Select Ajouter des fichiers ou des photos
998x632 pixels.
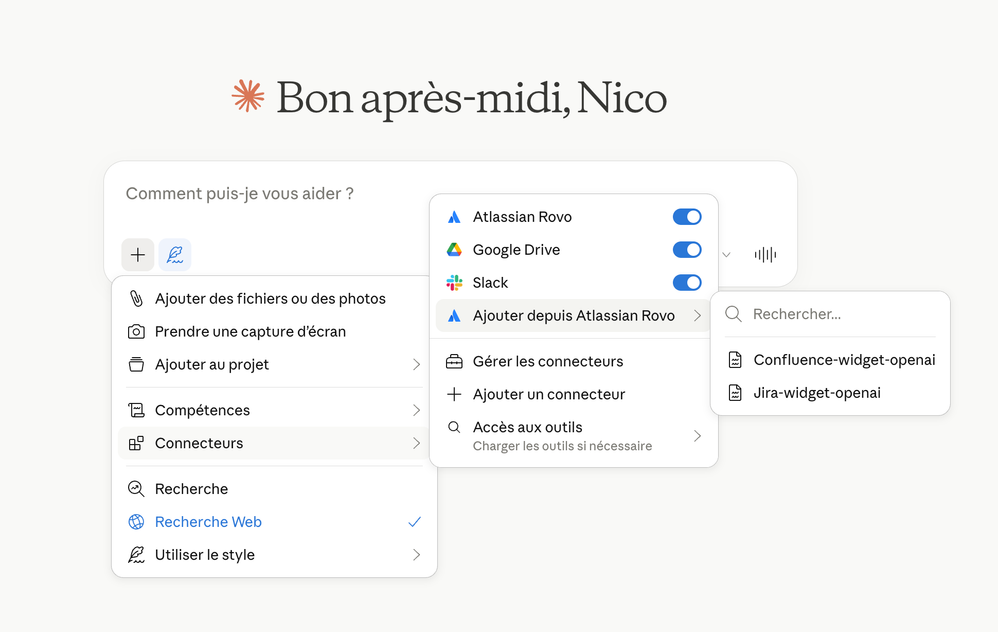click(274, 298)
